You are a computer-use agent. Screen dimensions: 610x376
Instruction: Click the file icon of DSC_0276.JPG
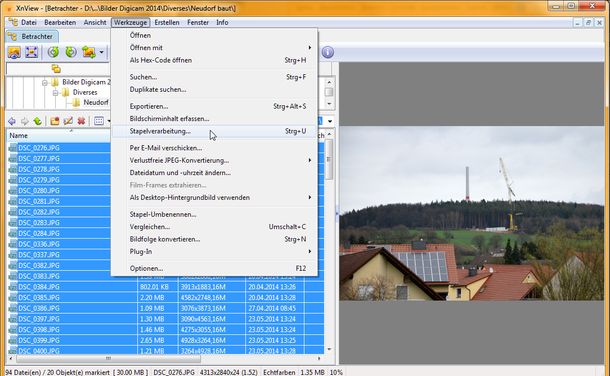tap(13, 148)
